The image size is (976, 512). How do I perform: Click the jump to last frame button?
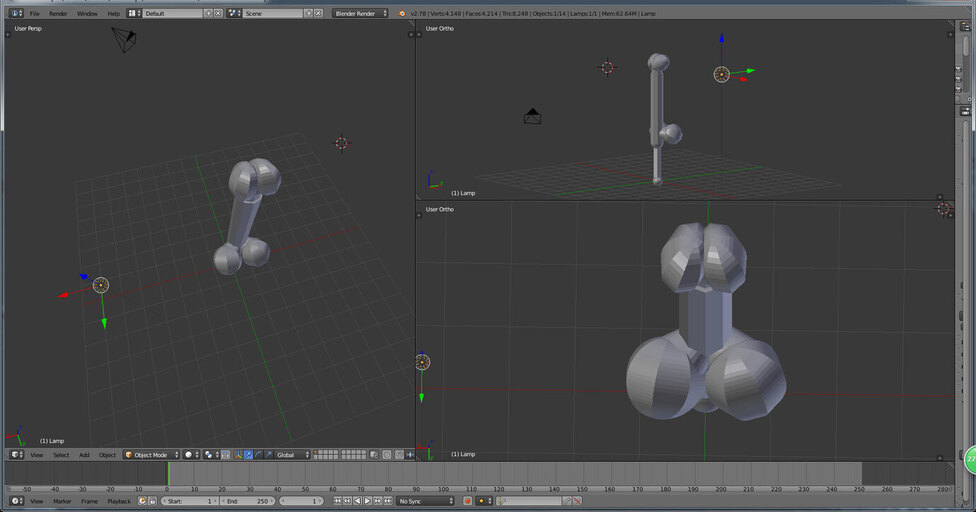pos(388,501)
